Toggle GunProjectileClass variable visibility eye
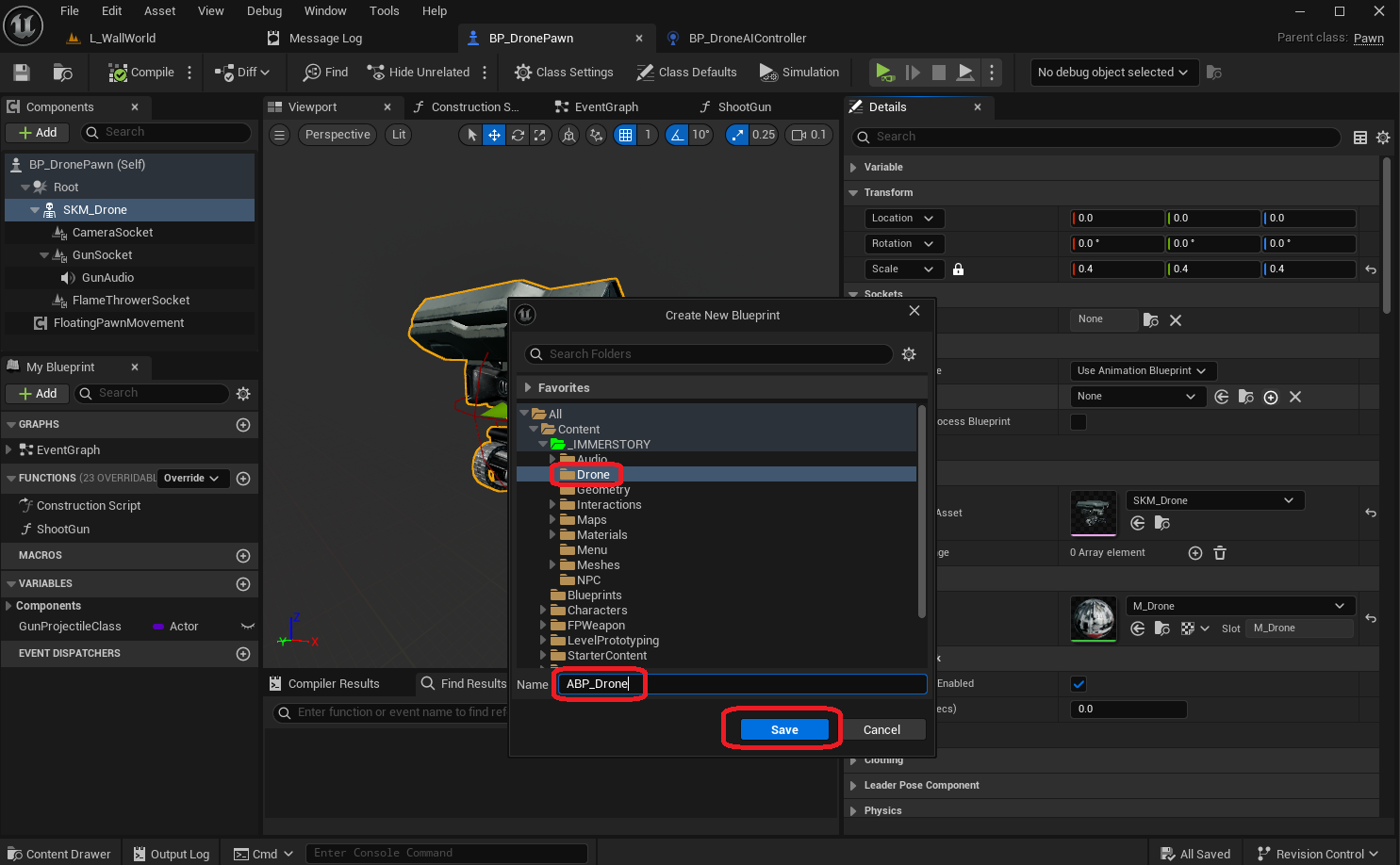Screen dimensions: 1400x865 [x=248, y=627]
